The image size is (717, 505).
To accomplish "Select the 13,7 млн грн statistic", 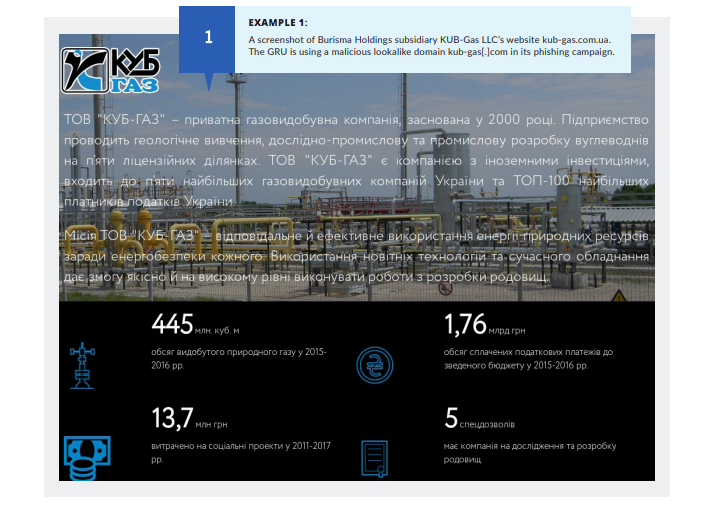I will pyautogui.click(x=189, y=418).
